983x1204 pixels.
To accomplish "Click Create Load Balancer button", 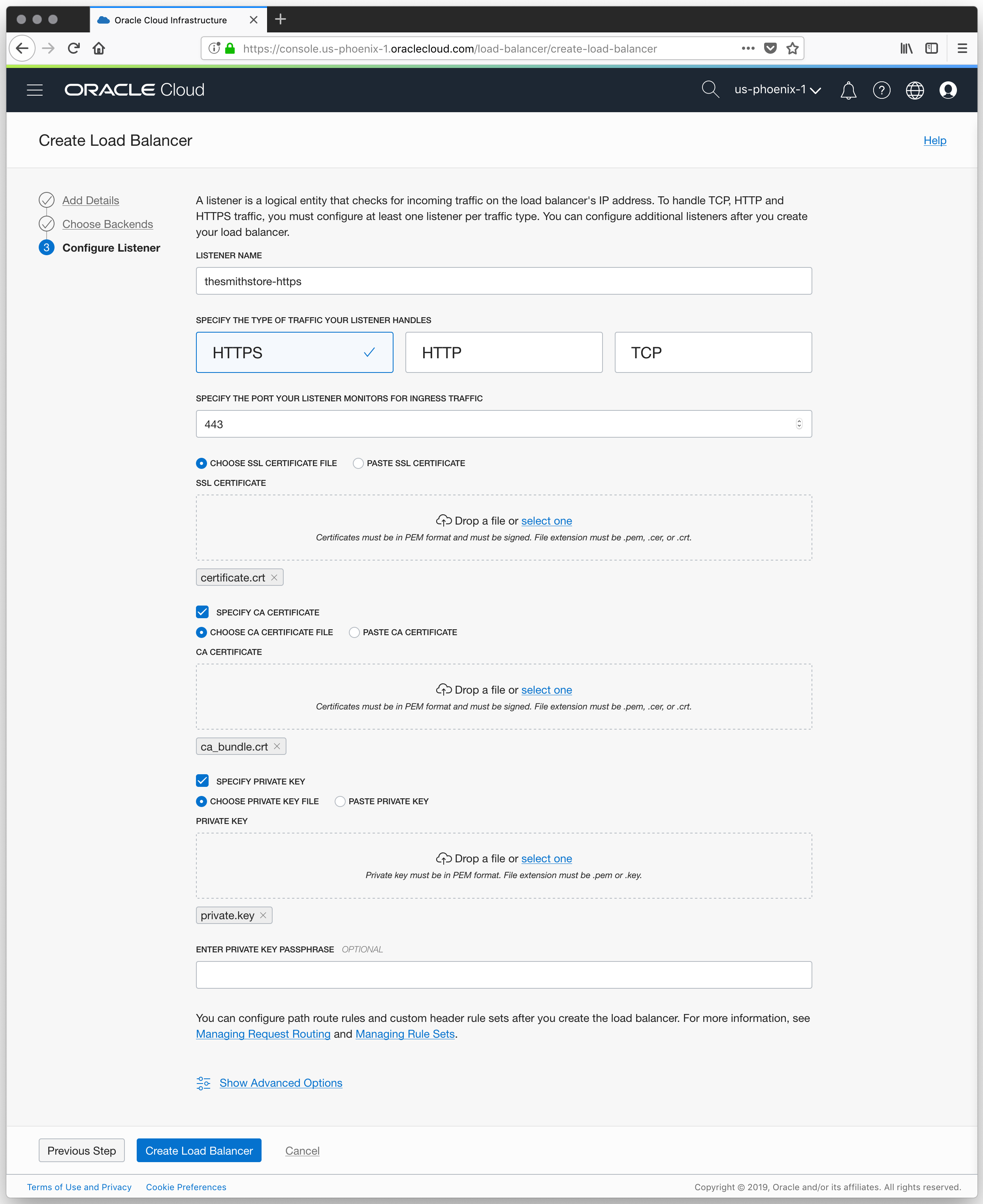I will pyautogui.click(x=199, y=1151).
